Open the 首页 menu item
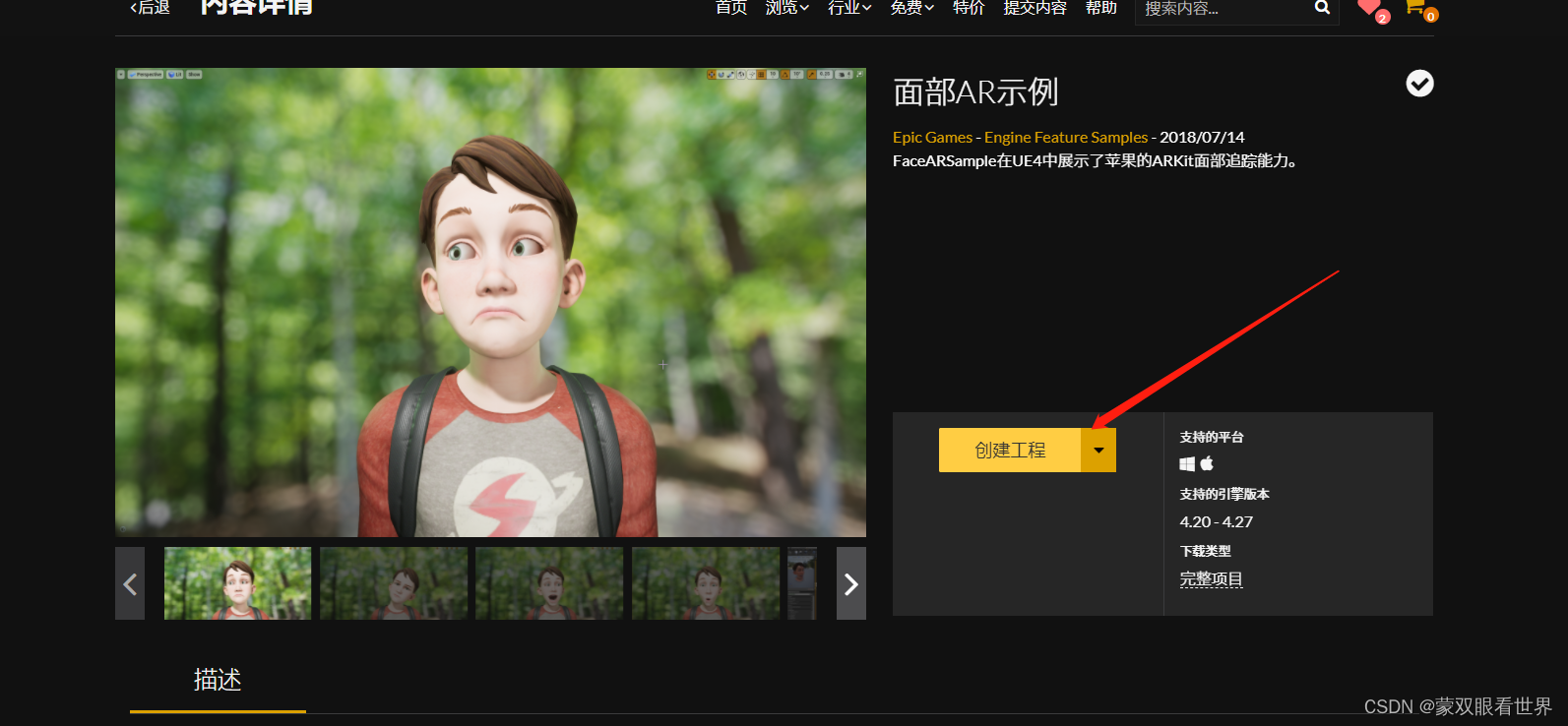The height and width of the screenshot is (726, 1568). click(x=730, y=7)
